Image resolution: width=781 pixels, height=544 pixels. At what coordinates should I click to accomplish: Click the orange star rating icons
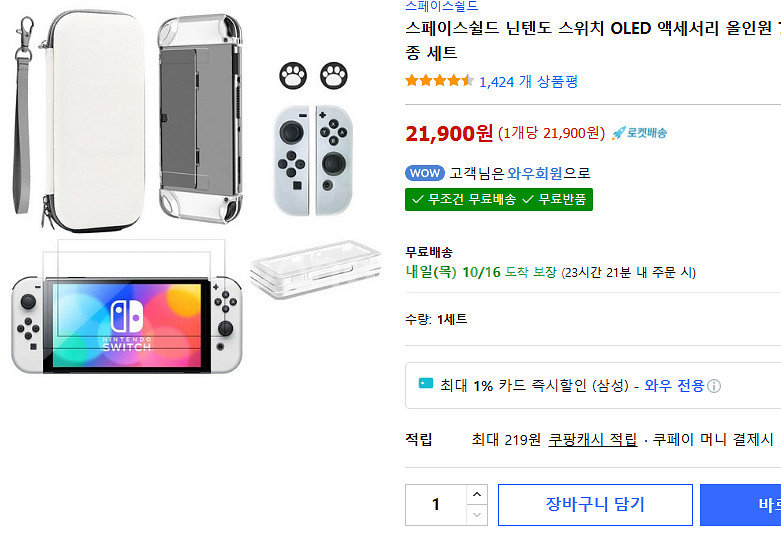tap(439, 81)
